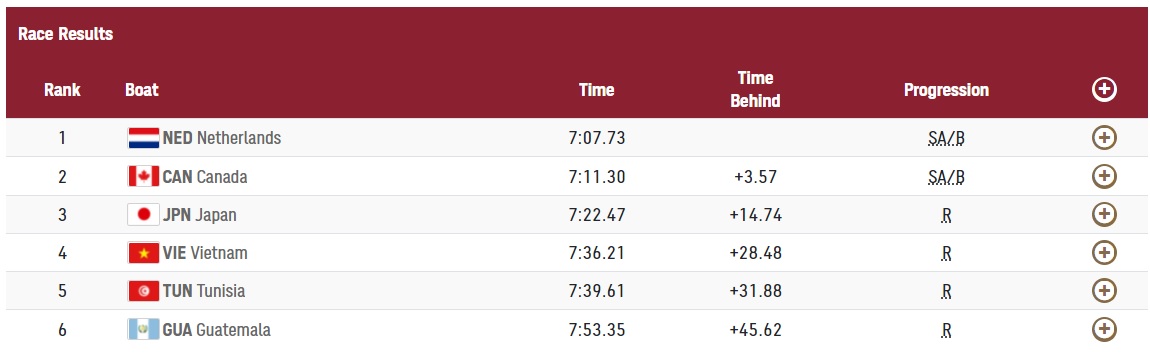The height and width of the screenshot is (360, 1150).
Task: Expand Netherlands row details
Action: point(1104,138)
